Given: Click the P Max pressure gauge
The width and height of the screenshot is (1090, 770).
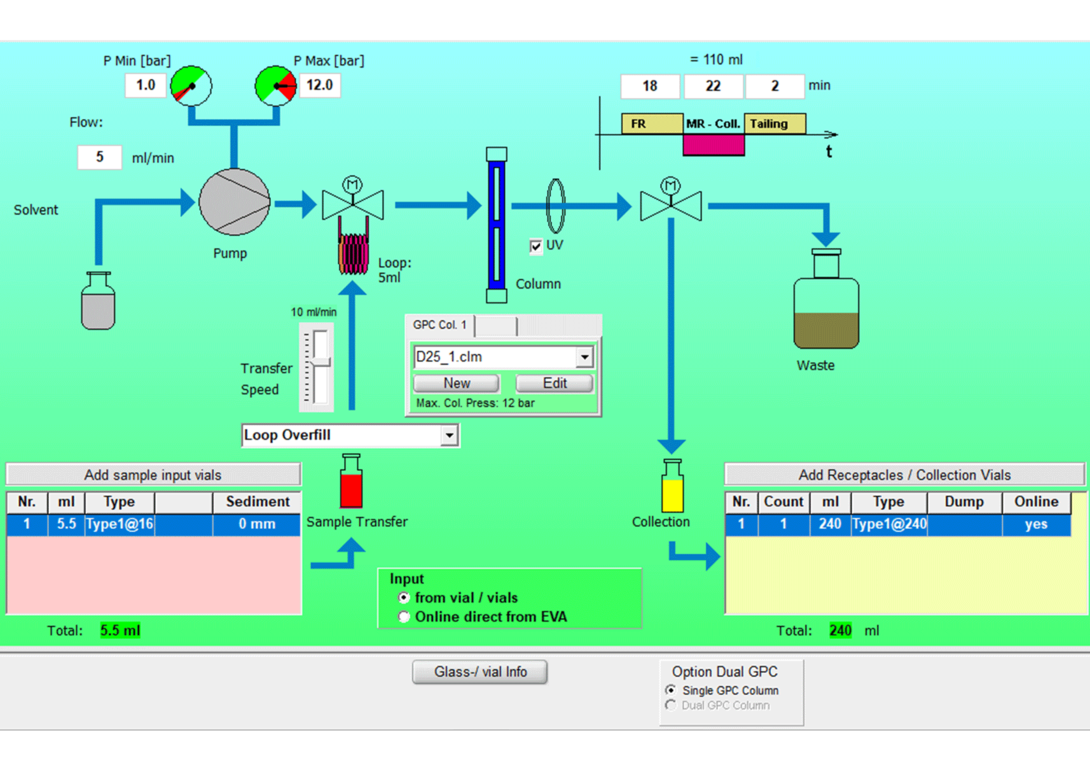Looking at the screenshot, I should coord(275,85).
